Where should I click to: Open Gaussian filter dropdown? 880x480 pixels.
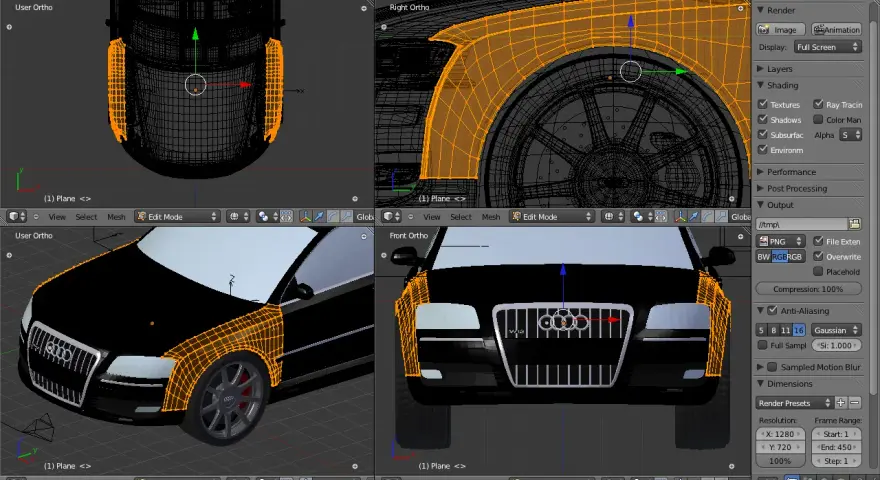pyautogui.click(x=836, y=330)
